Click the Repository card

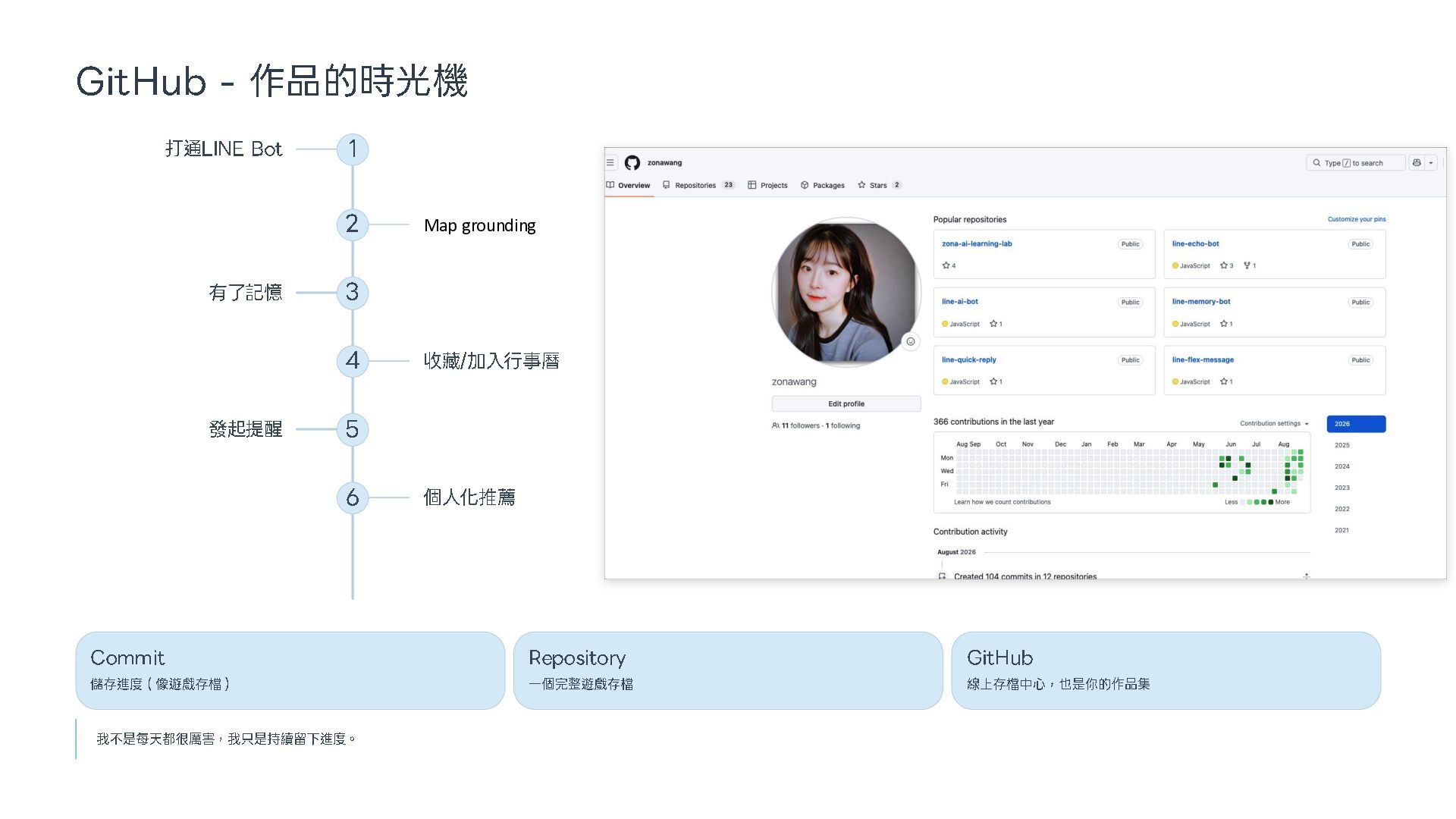pyautogui.click(x=728, y=670)
